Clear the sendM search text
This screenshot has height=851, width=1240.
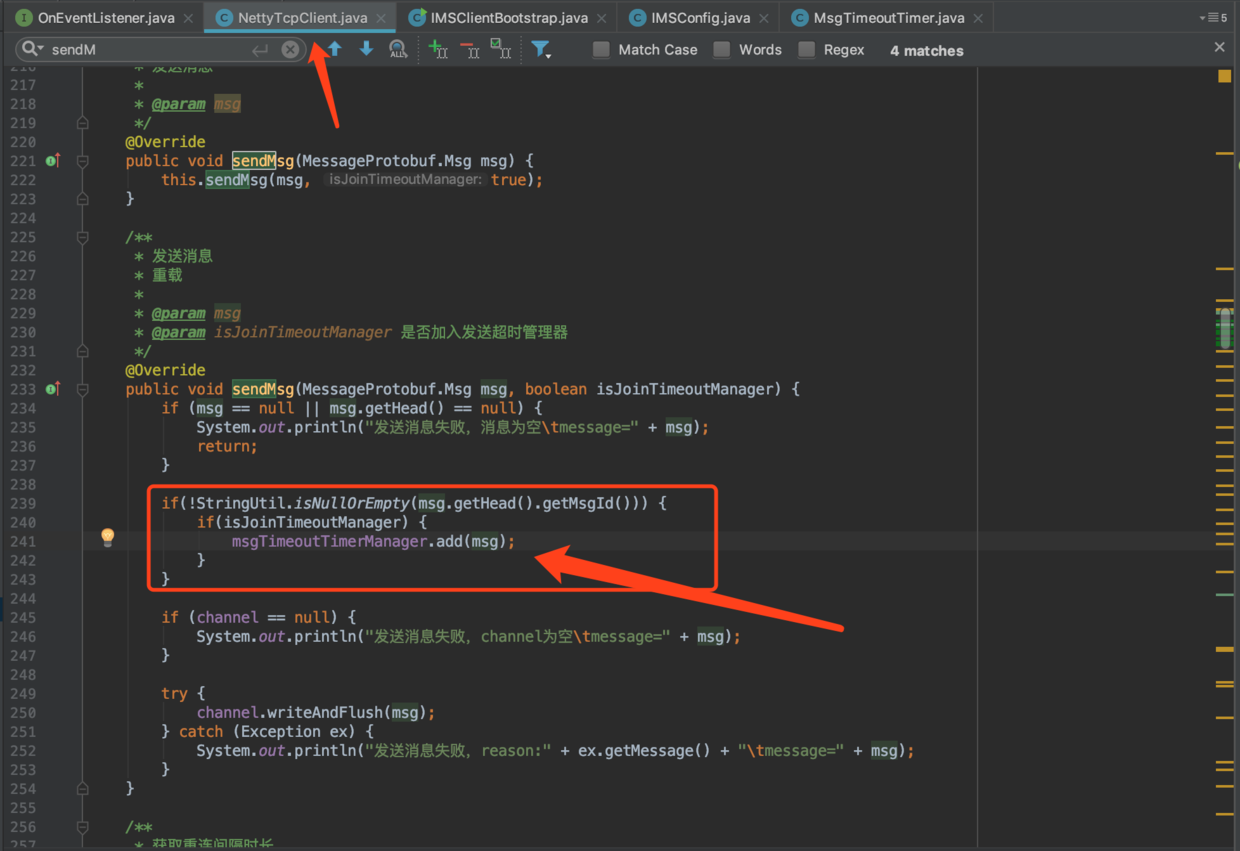point(290,48)
